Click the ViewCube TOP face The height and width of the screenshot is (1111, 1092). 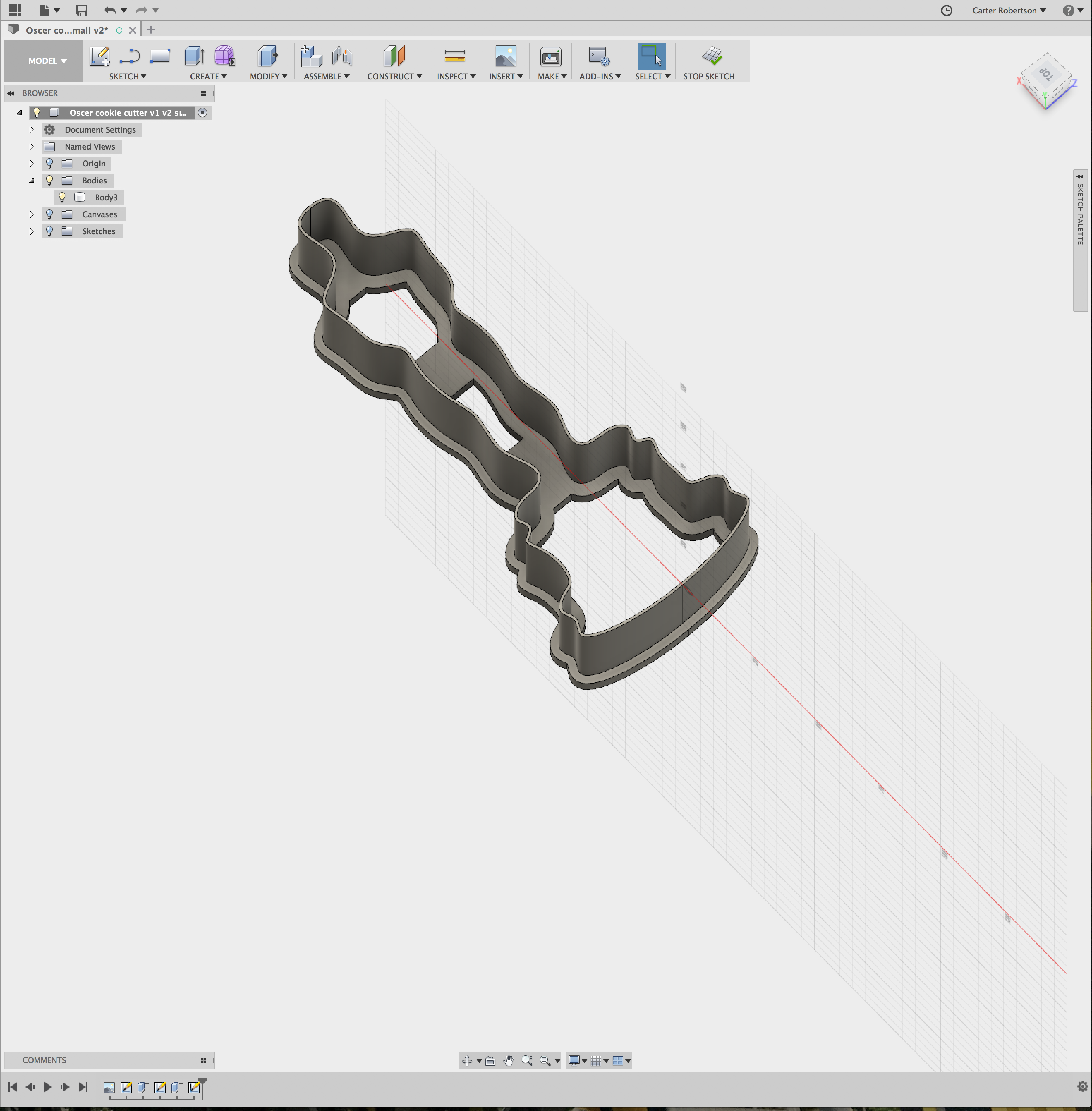click(x=1046, y=74)
